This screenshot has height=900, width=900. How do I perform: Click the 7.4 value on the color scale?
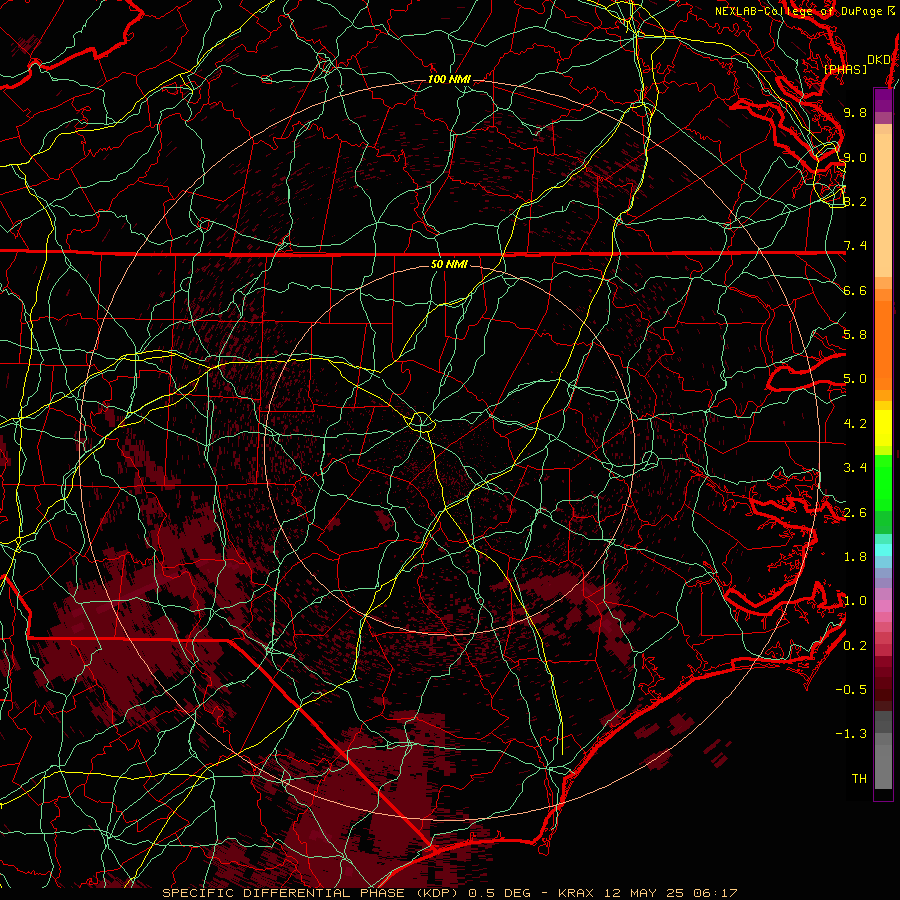(855, 246)
